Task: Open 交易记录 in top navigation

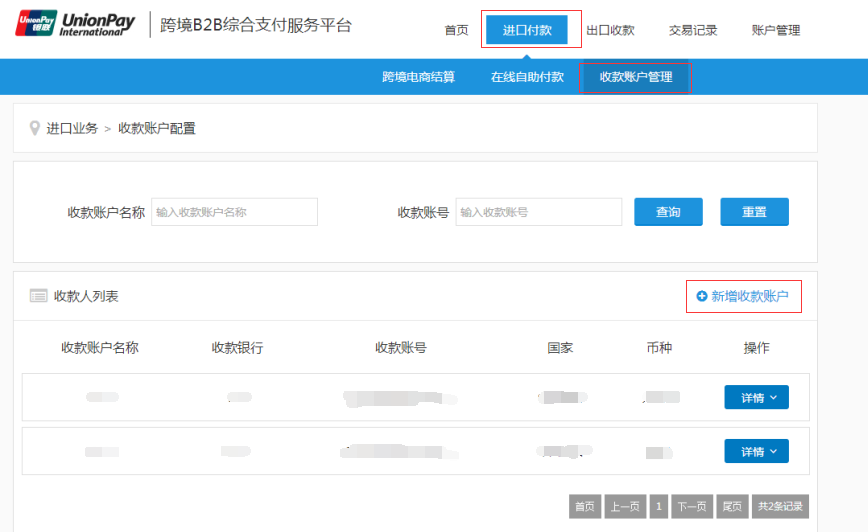Action: coord(693,30)
